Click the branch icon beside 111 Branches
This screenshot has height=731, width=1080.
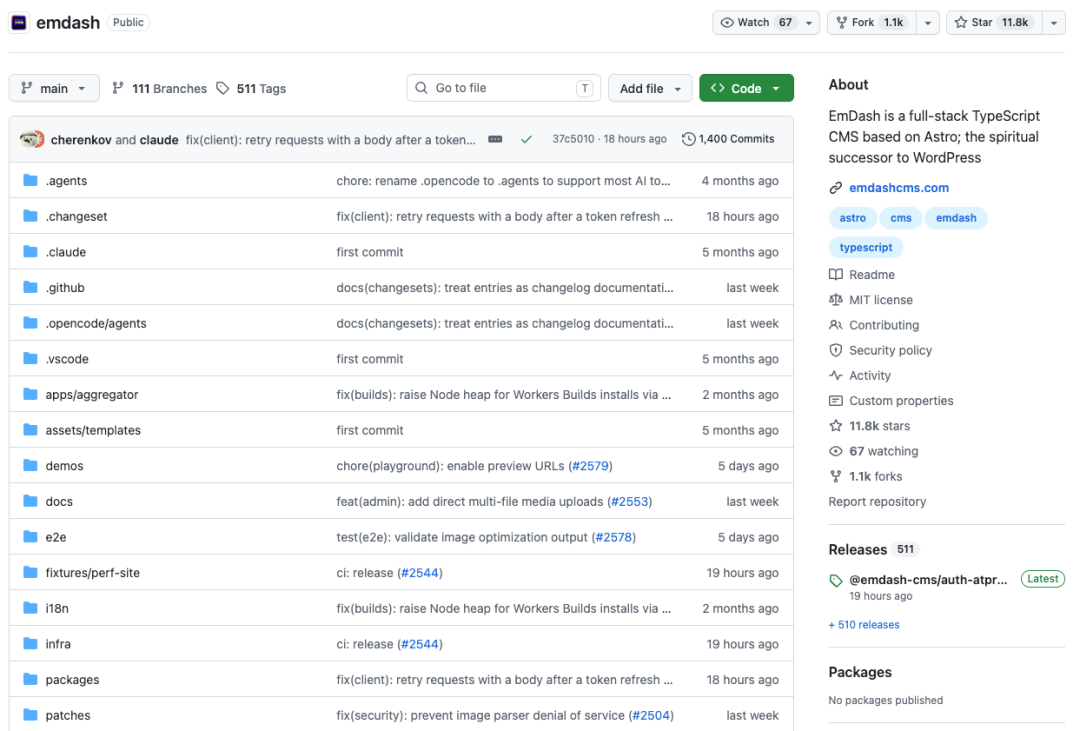(x=118, y=88)
